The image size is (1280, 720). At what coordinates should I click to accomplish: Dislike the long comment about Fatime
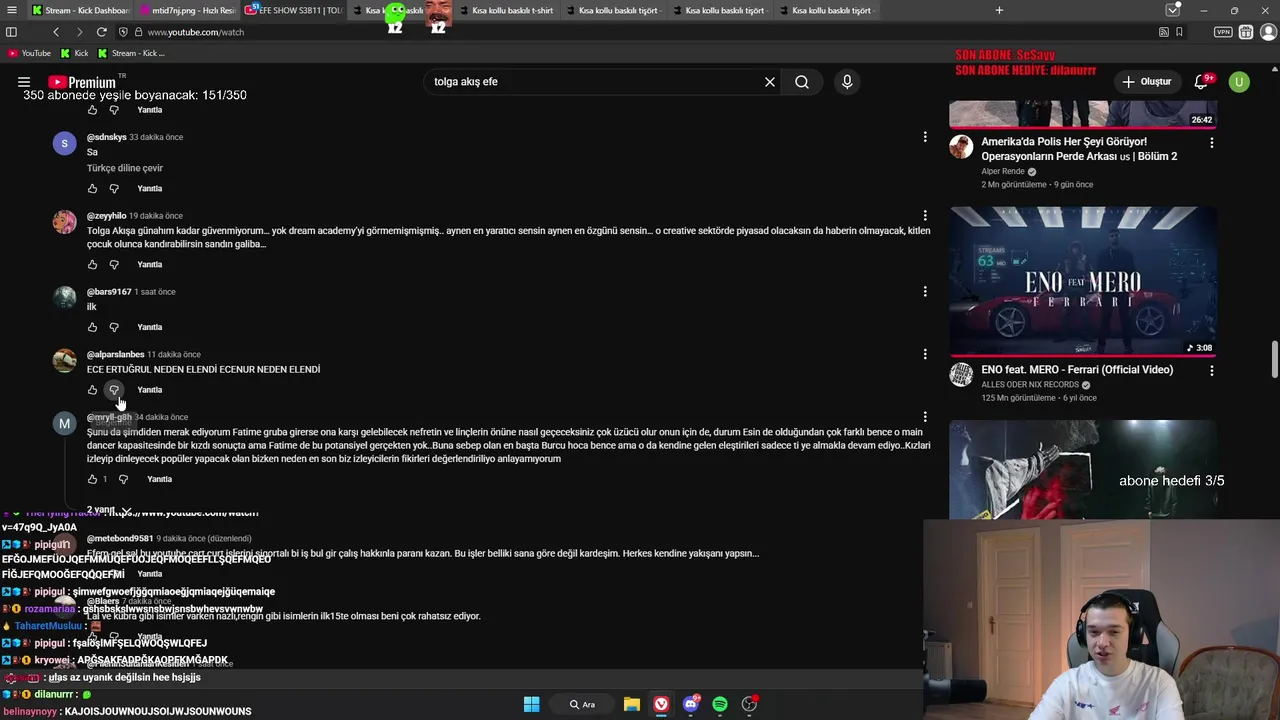(x=124, y=479)
